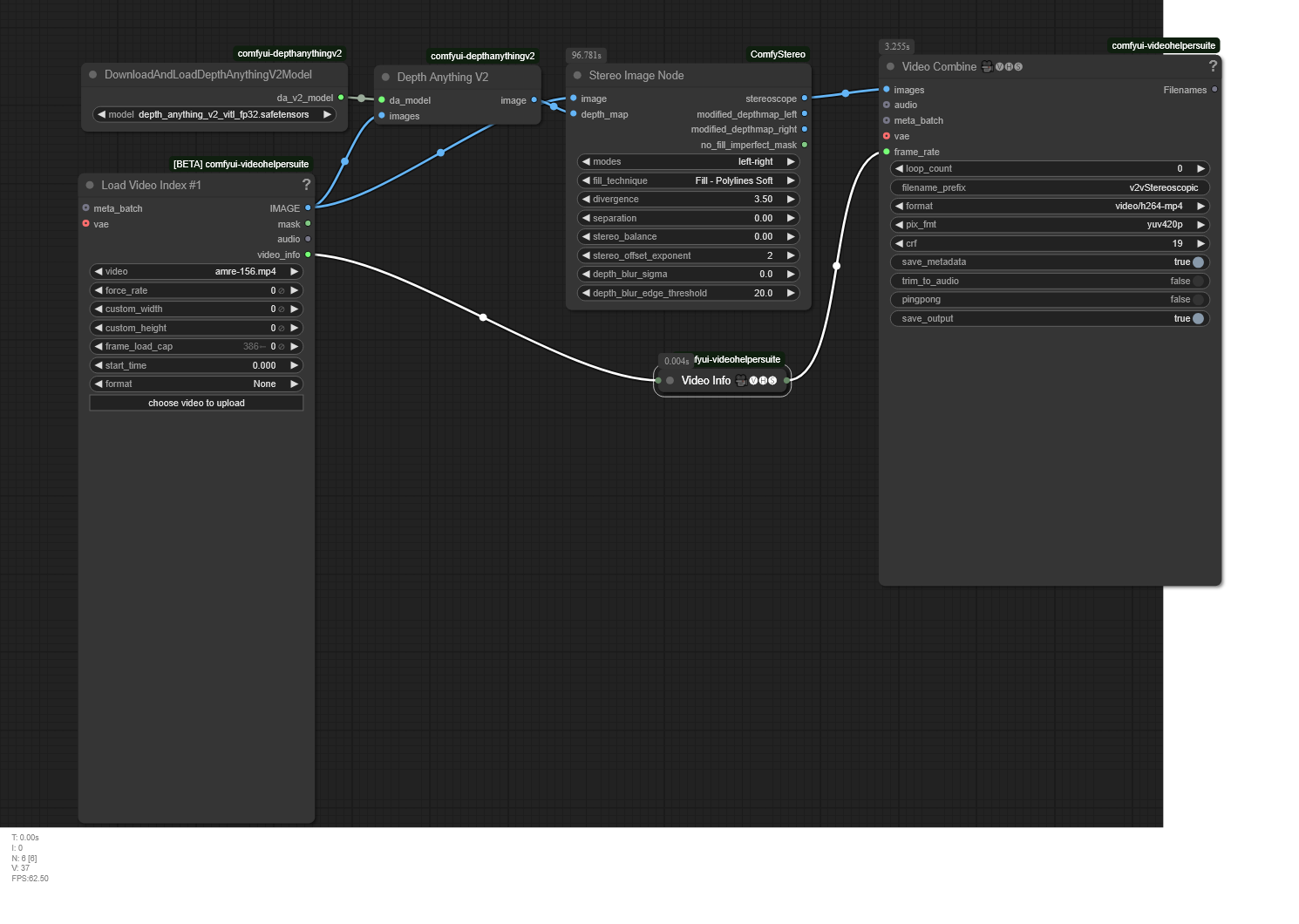The height and width of the screenshot is (924, 1299).
Task: Open the modes left-right selector
Action: point(688,162)
